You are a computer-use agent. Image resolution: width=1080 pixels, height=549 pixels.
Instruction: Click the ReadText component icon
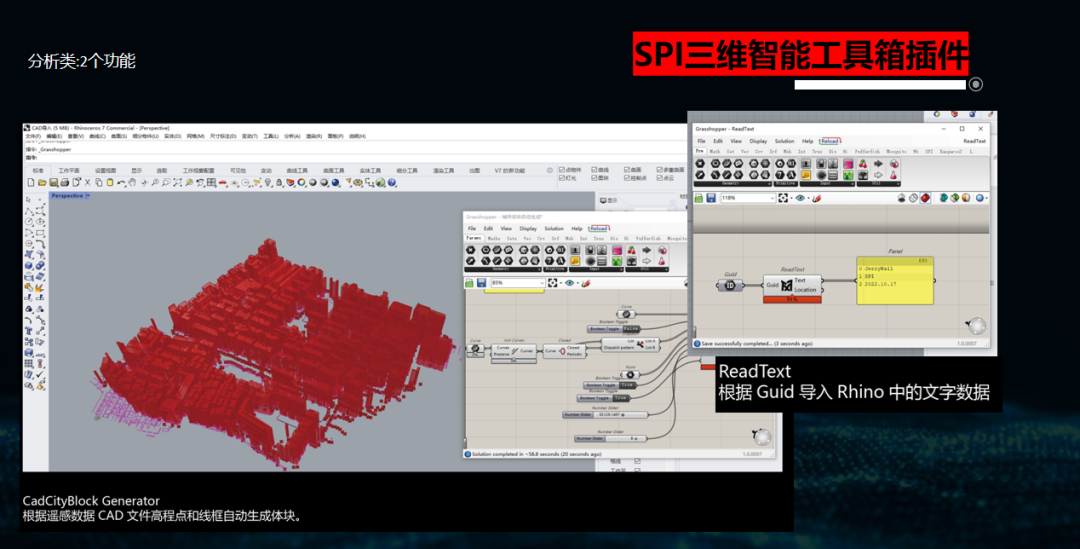click(x=786, y=286)
